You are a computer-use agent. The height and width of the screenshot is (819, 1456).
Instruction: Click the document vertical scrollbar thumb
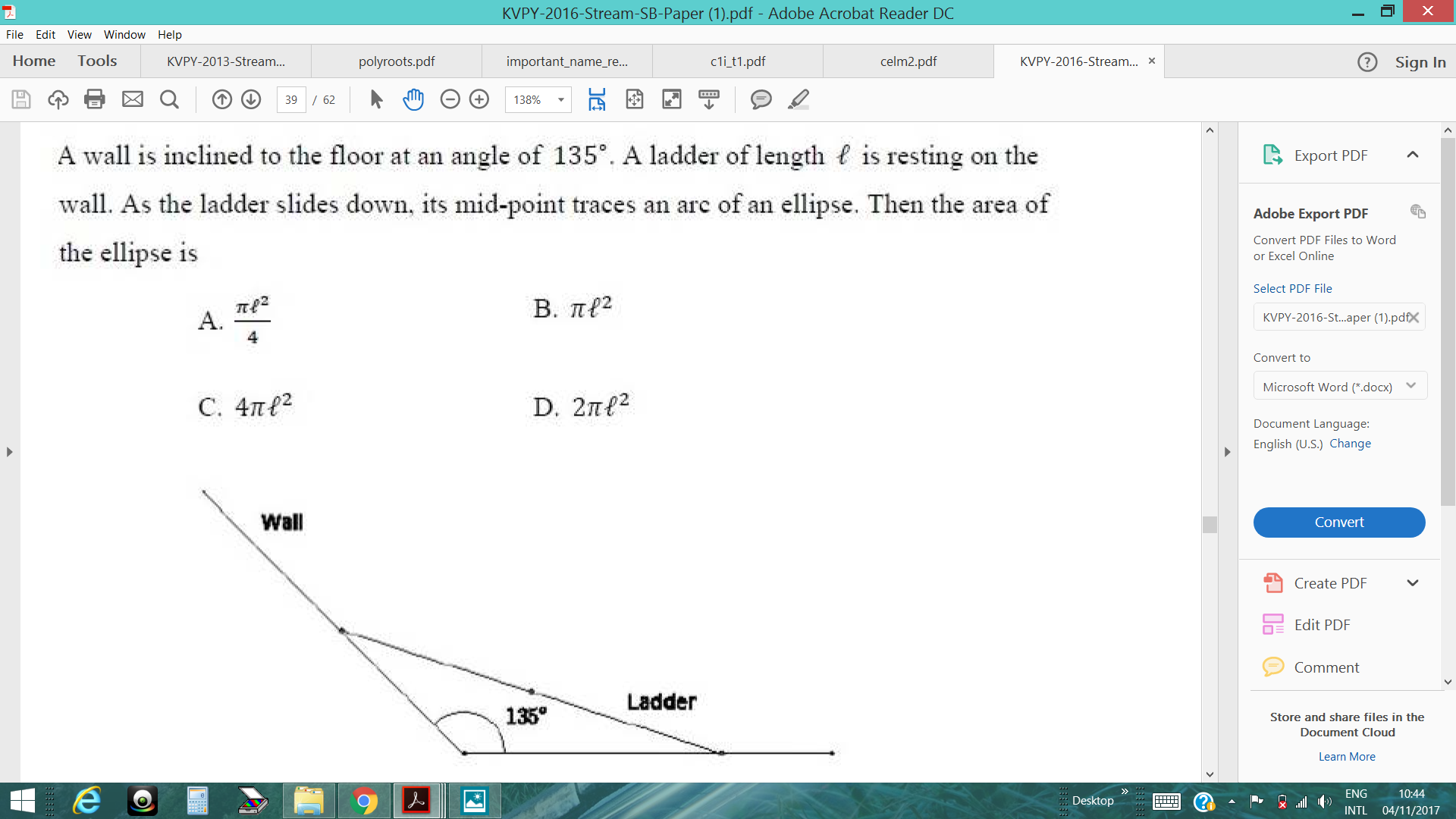1210,524
